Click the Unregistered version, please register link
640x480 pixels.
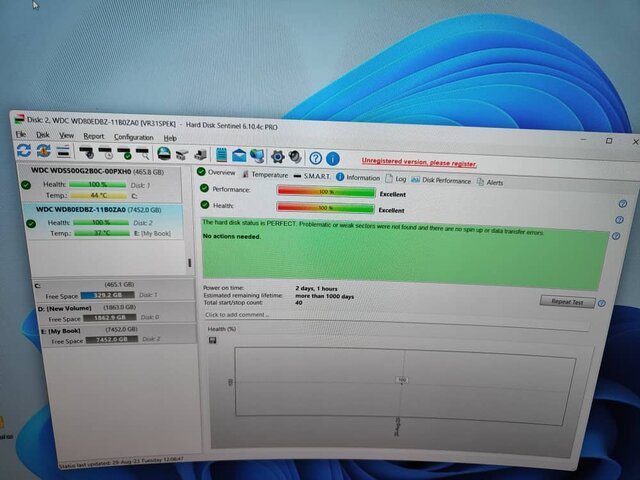(419, 162)
